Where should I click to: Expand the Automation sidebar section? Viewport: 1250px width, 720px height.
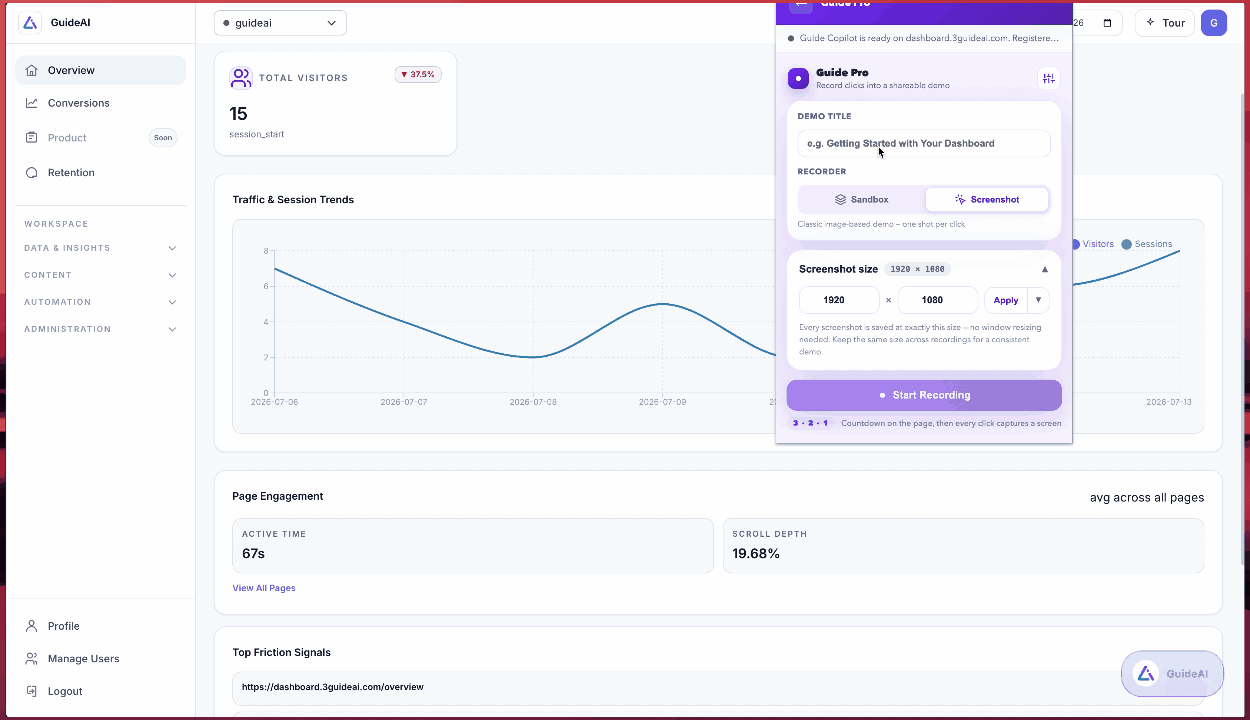[x=100, y=302]
